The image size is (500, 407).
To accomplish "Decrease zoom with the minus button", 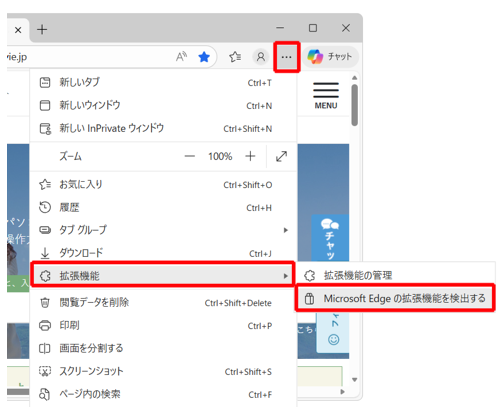I will click(x=190, y=156).
